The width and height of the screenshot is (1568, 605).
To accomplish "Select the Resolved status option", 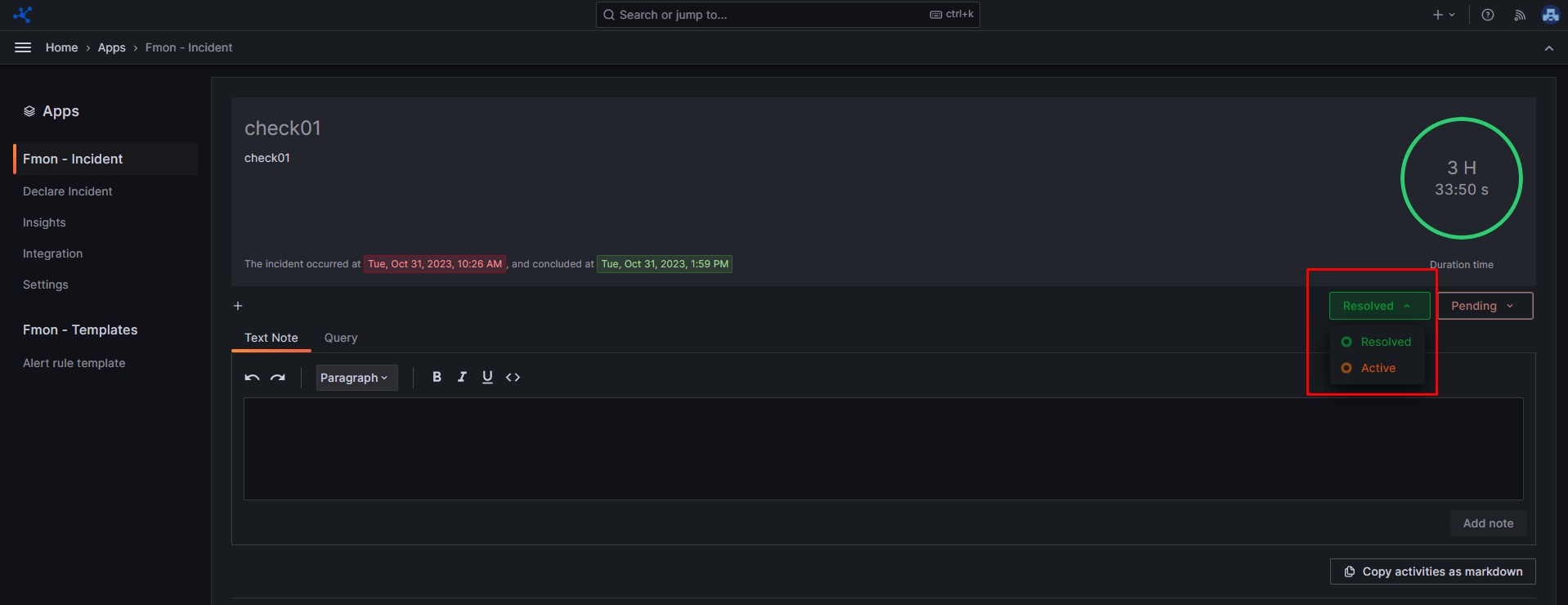I will pyautogui.click(x=1385, y=342).
